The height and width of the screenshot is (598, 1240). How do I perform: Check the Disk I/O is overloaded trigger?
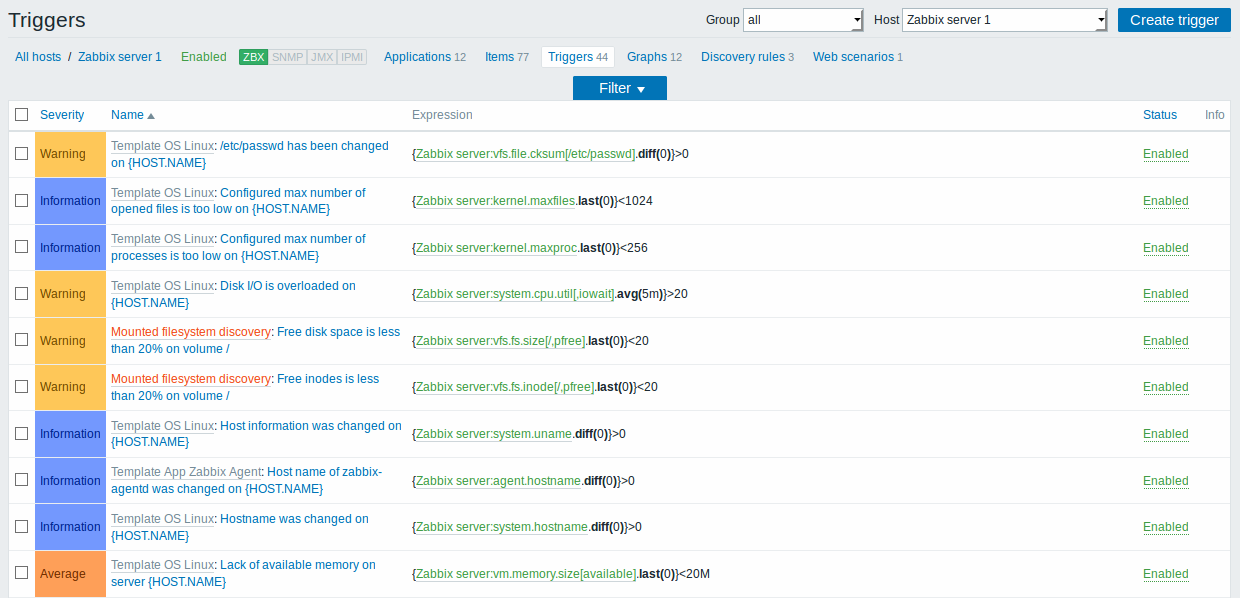[x=22, y=294]
